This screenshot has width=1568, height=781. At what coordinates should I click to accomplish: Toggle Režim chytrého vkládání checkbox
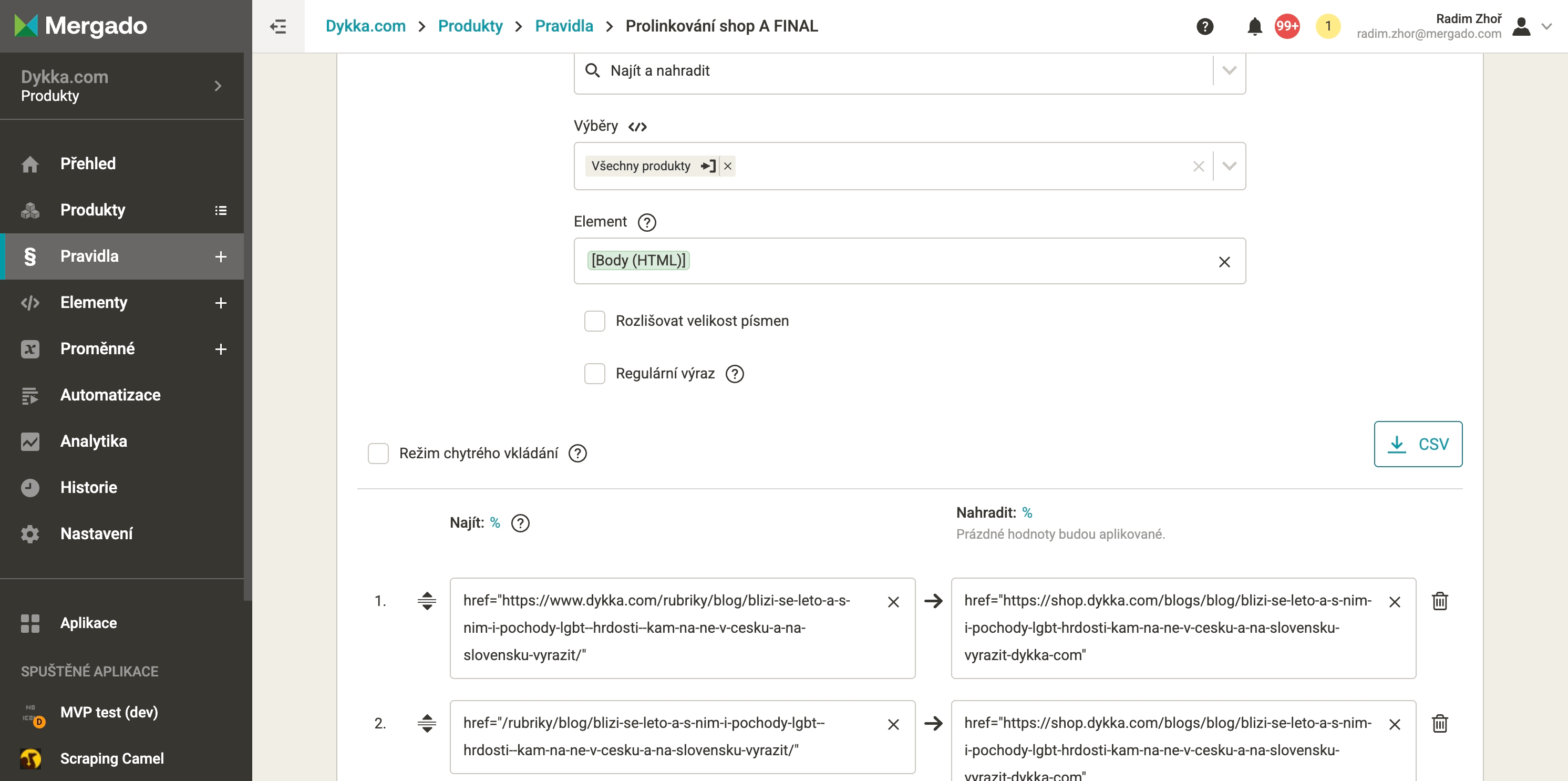click(x=378, y=453)
